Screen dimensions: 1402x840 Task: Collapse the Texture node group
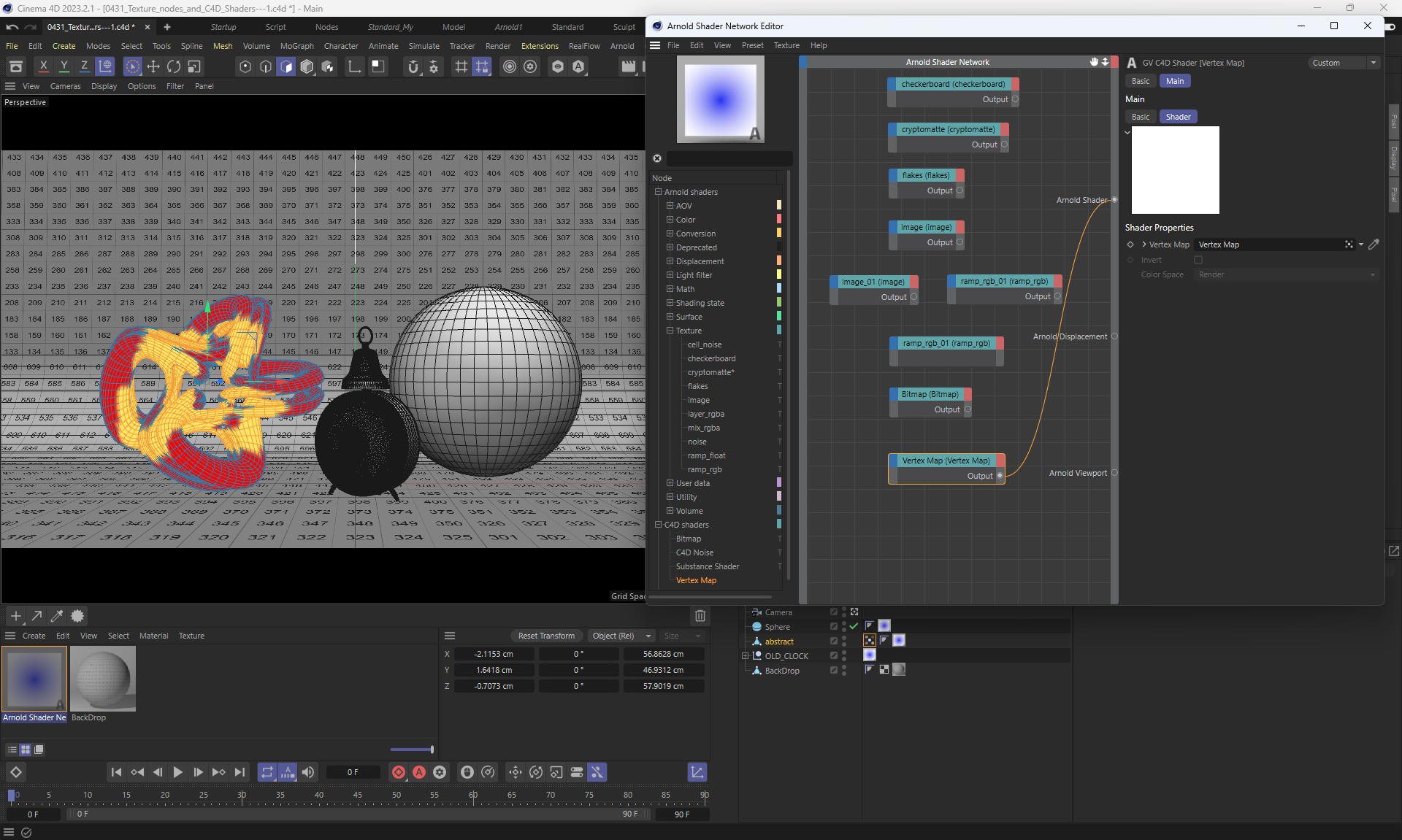(x=670, y=331)
